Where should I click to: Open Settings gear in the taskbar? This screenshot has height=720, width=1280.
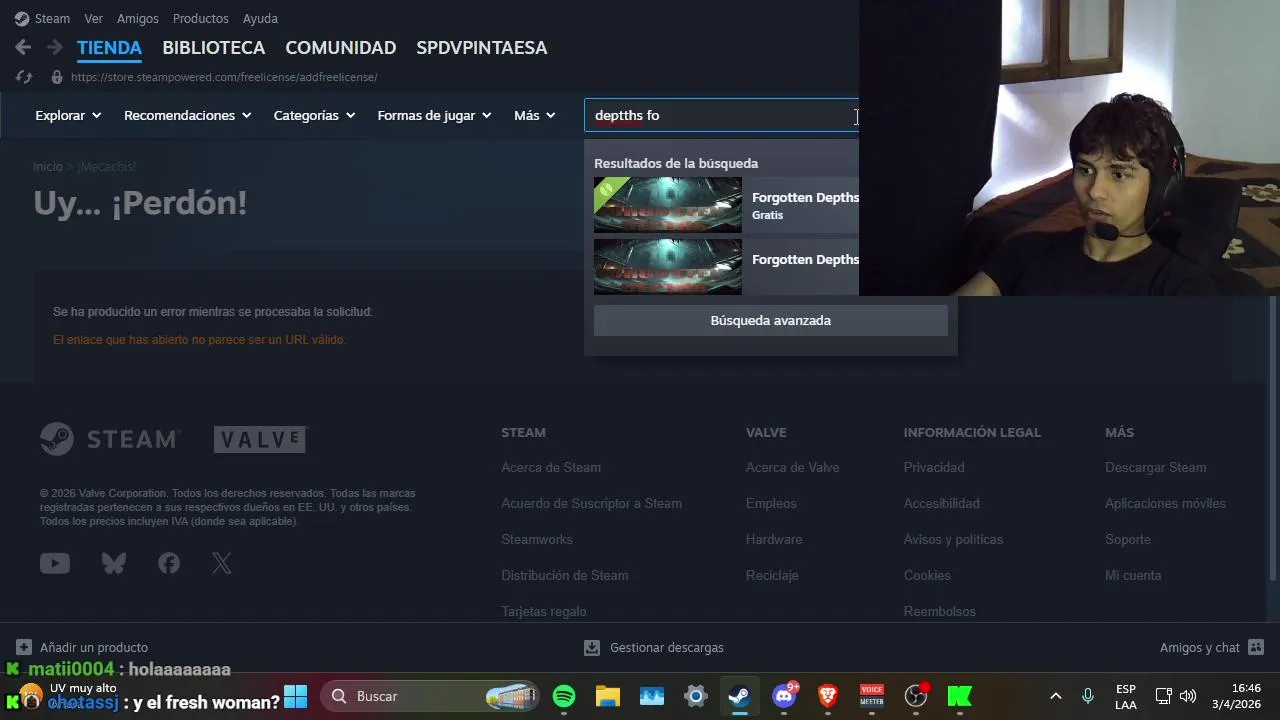(696, 696)
